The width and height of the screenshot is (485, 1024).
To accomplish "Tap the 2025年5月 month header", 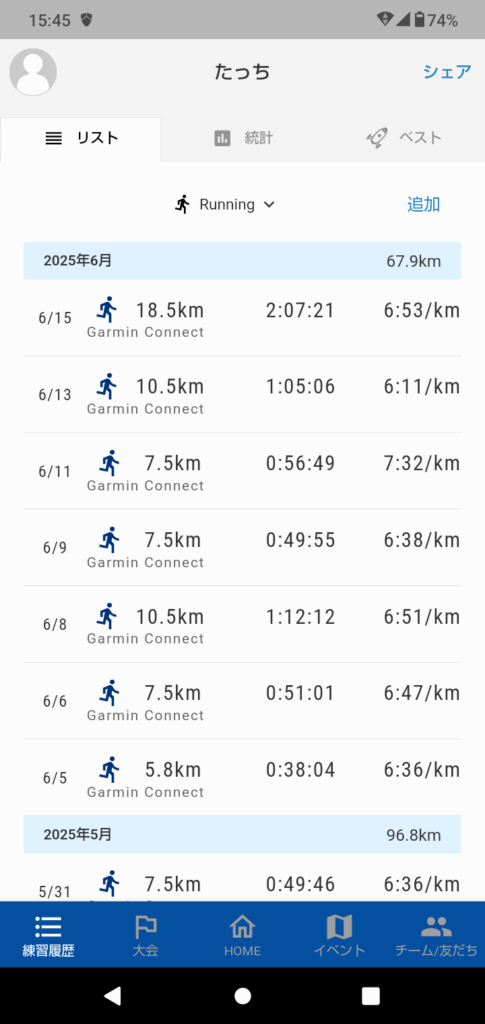I will pyautogui.click(x=242, y=835).
